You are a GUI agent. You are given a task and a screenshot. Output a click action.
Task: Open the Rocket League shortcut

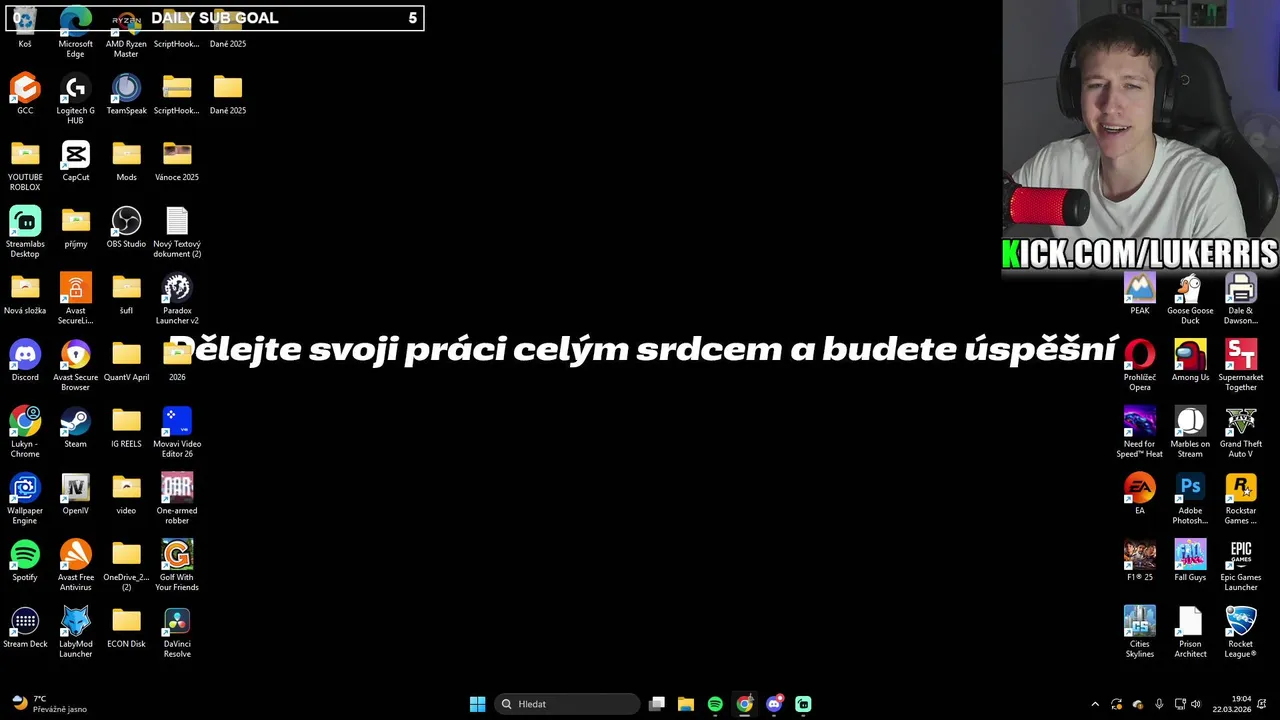1241,632
